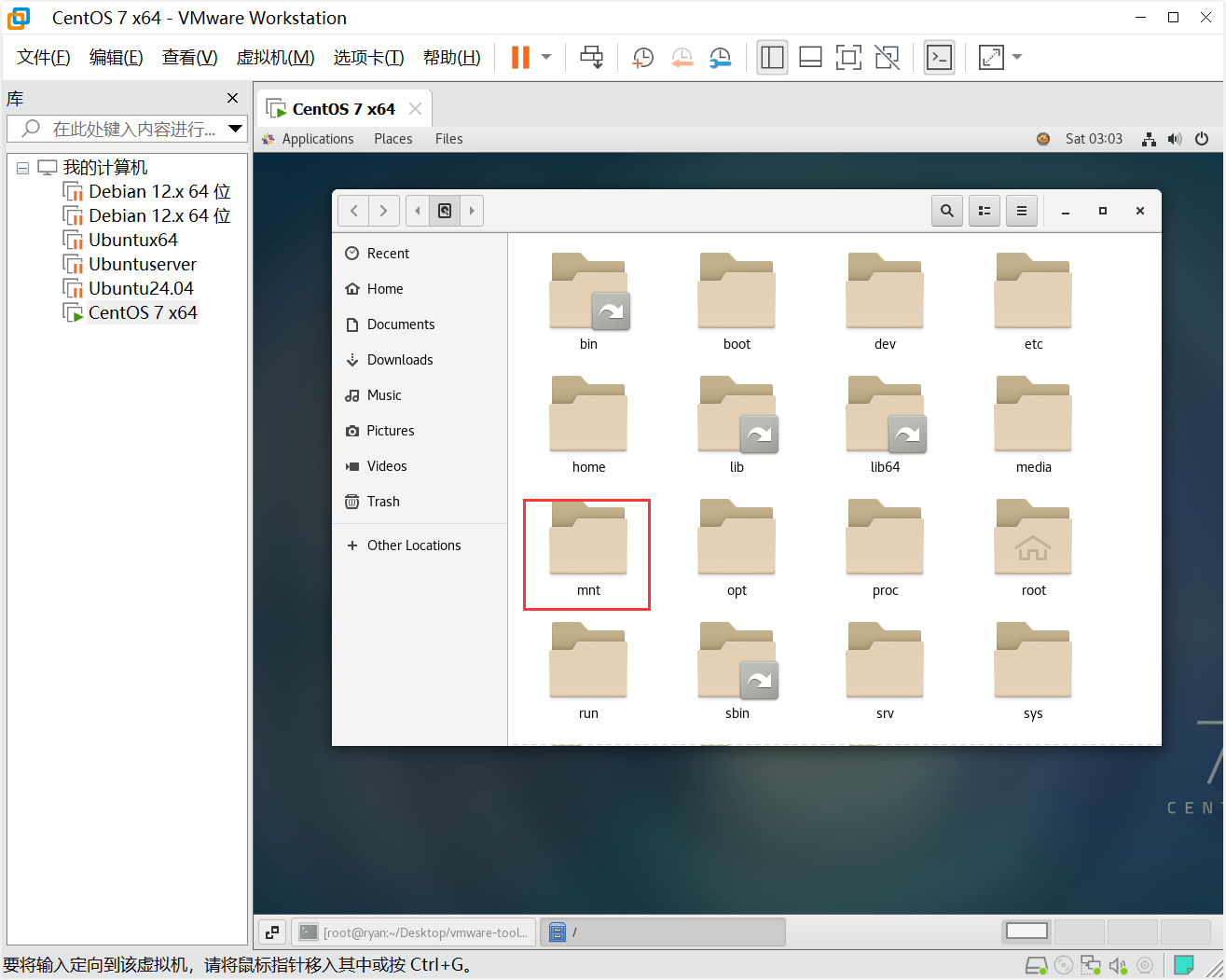Select the mnt folder
1226x980 pixels.
point(588,548)
